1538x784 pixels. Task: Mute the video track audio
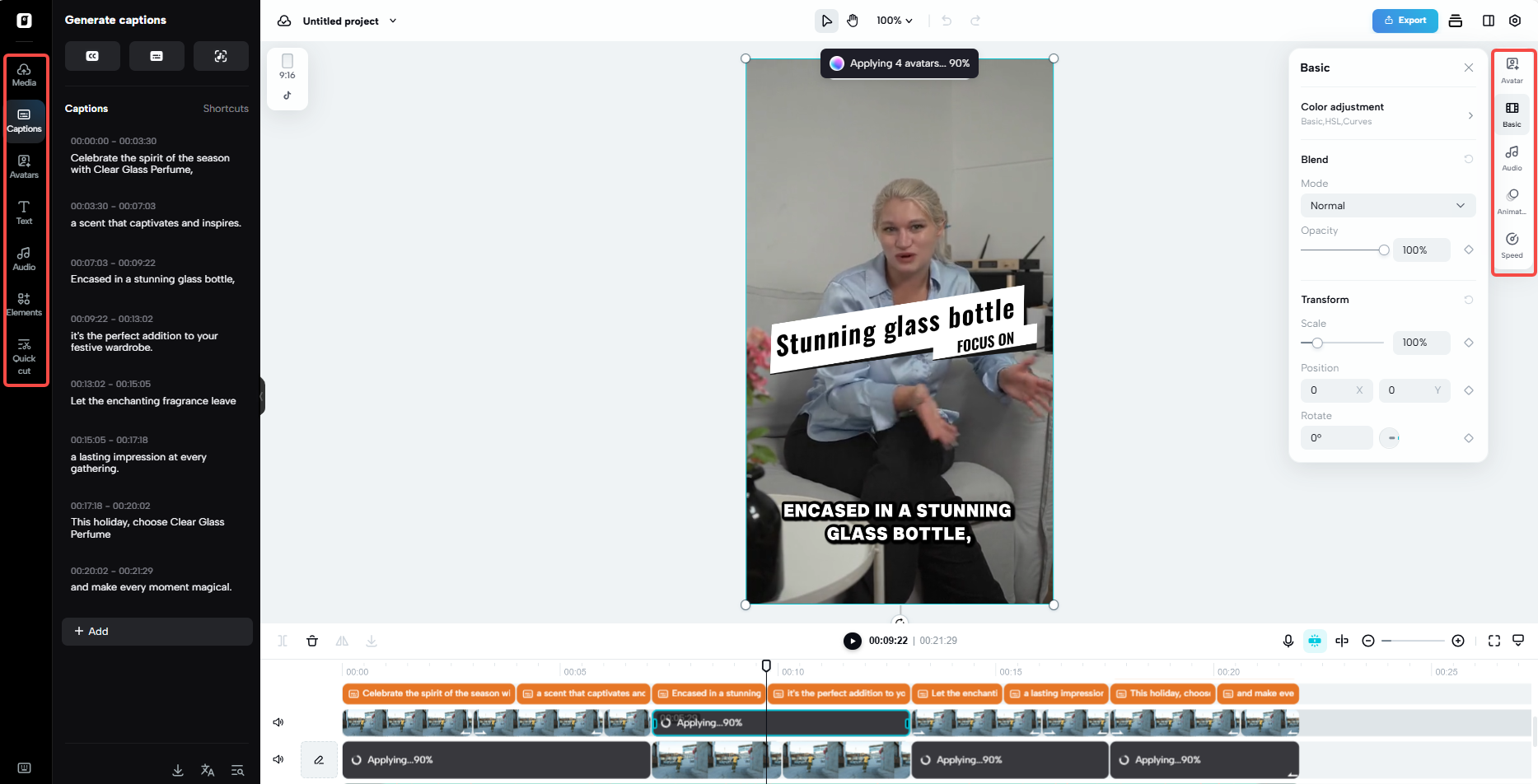point(278,722)
